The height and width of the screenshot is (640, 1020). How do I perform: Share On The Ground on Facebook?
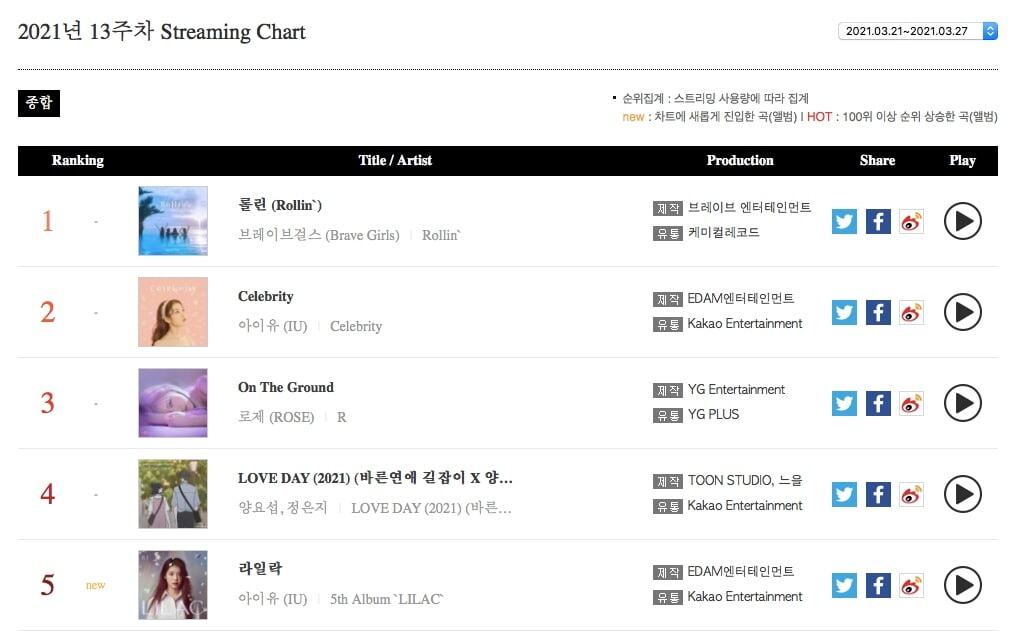[x=877, y=403]
